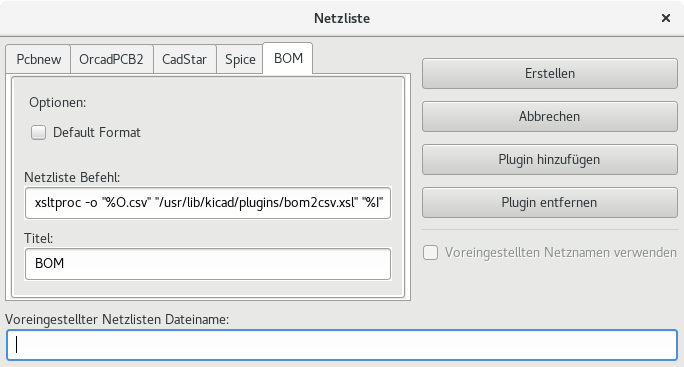Click Plugin entfernen button
Viewport: 684px width, 367px height.
pyautogui.click(x=550, y=202)
